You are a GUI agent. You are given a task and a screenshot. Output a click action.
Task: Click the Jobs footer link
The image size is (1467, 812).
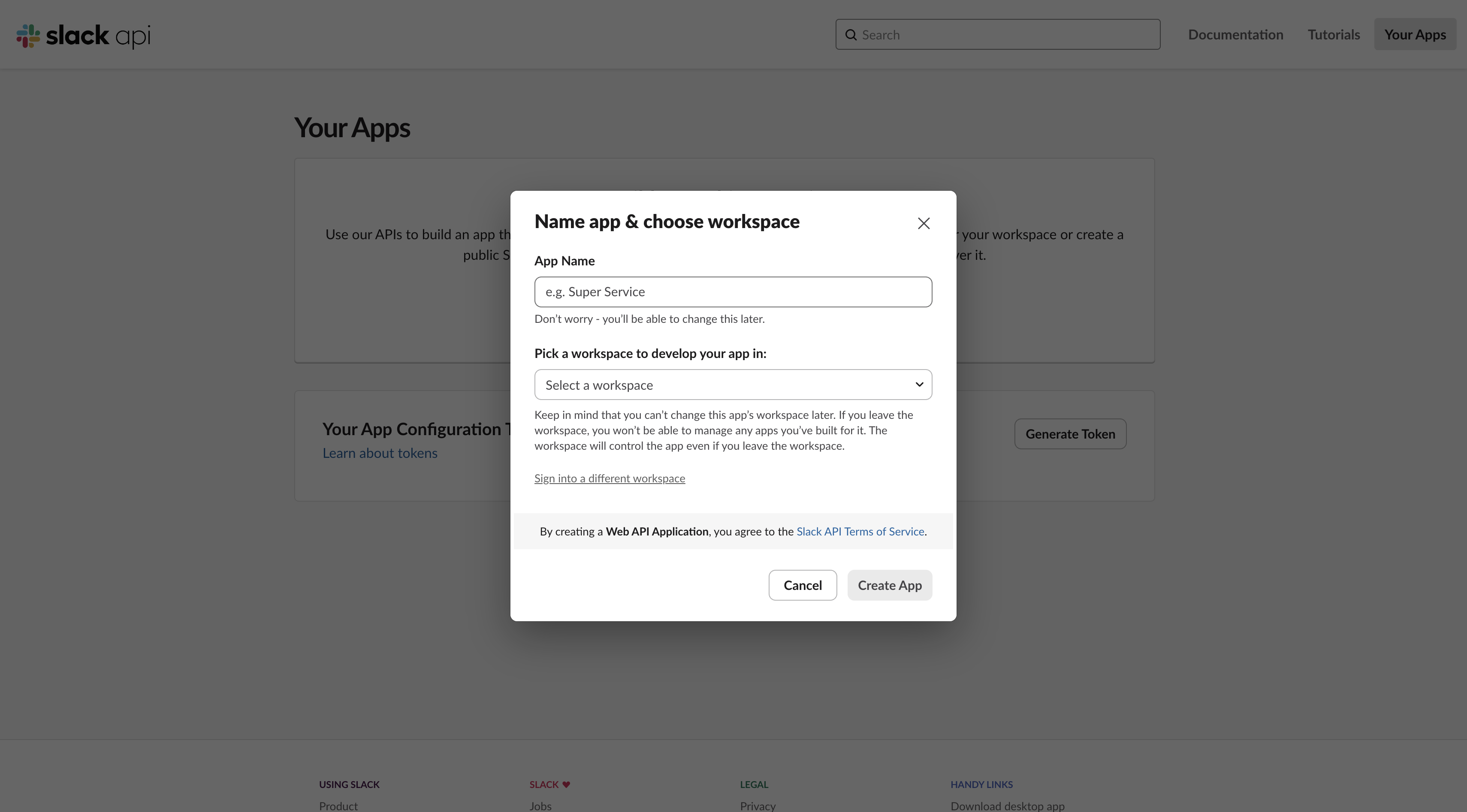[540, 806]
